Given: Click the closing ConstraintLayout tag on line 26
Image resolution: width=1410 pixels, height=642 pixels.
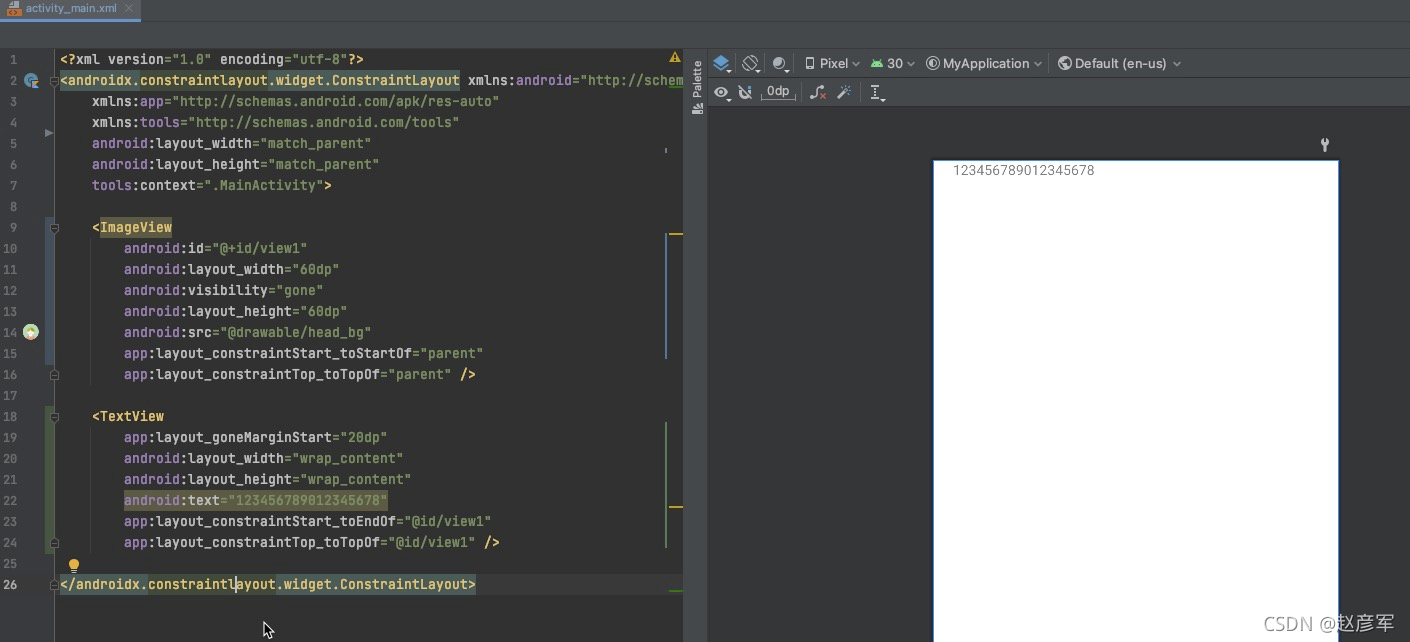Looking at the screenshot, I should (268, 584).
